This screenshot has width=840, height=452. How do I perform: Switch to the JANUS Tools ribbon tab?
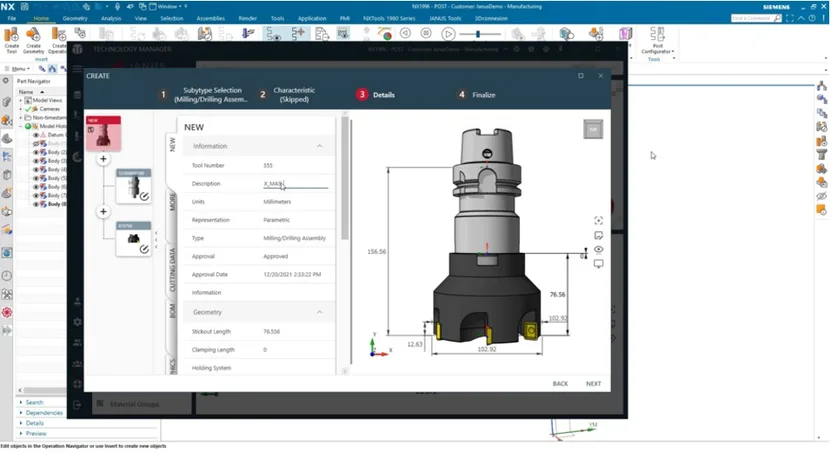coord(445,18)
